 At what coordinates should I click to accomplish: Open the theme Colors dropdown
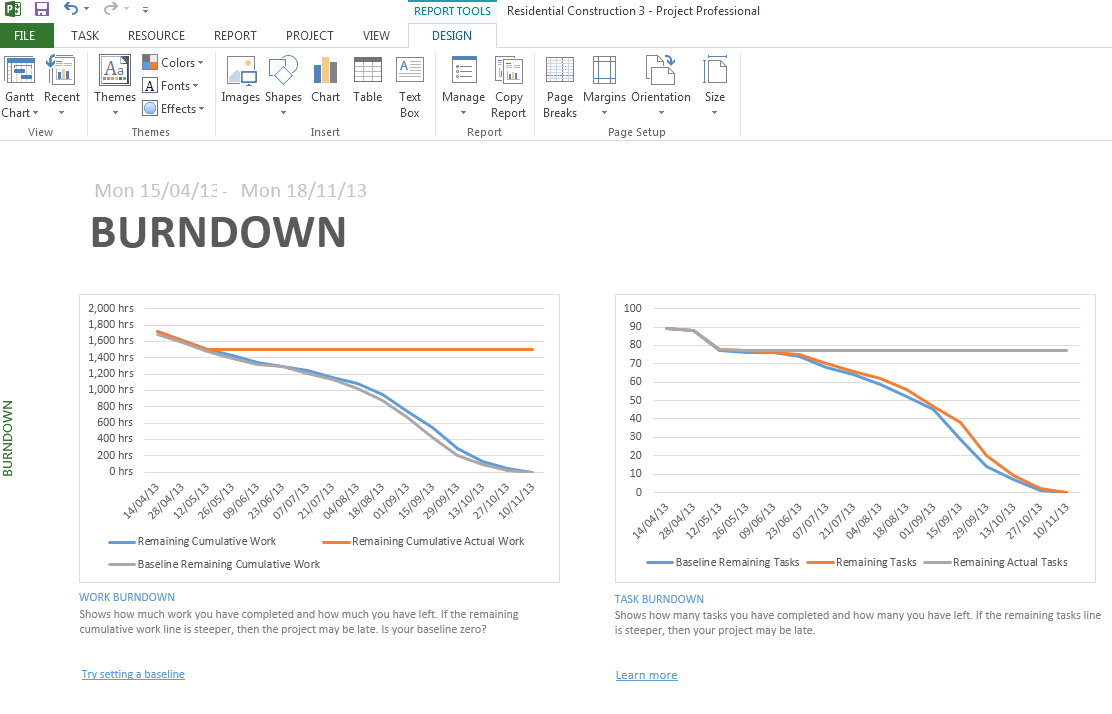click(172, 62)
